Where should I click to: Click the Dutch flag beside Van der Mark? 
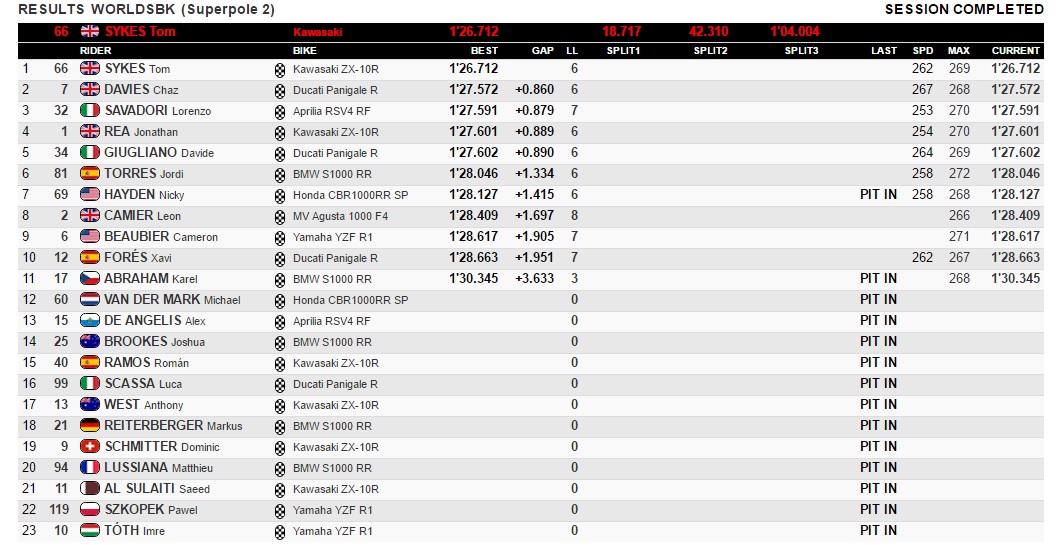tap(90, 300)
